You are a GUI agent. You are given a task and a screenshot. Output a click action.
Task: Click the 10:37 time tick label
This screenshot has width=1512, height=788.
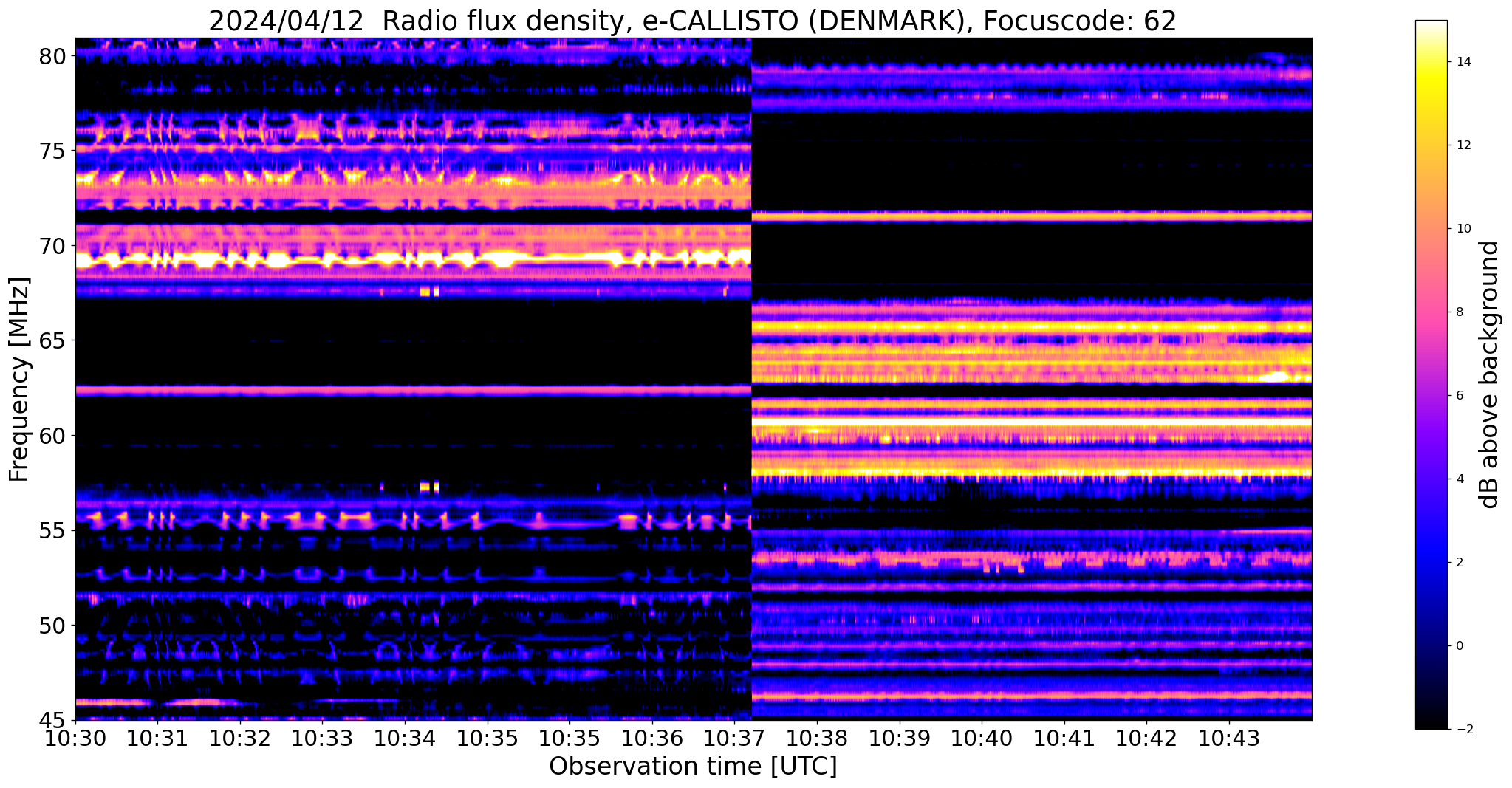735,739
